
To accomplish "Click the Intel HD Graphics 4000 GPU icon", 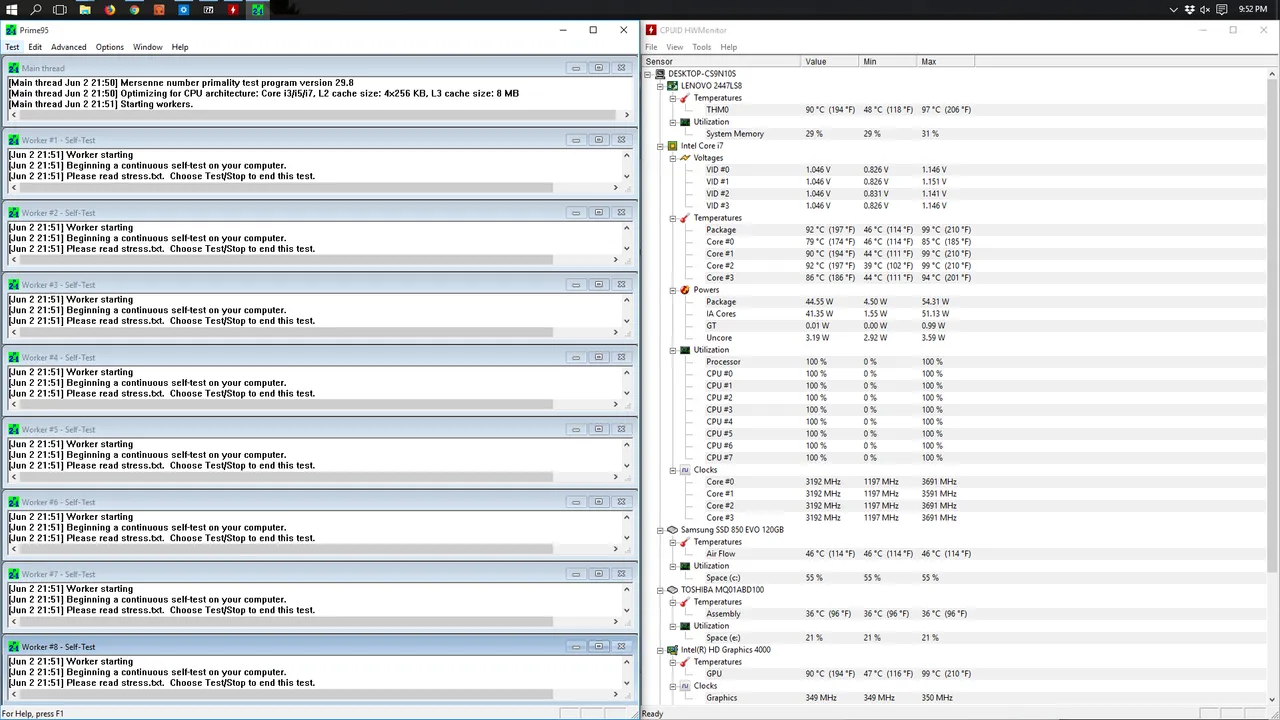I will pyautogui.click(x=673, y=650).
